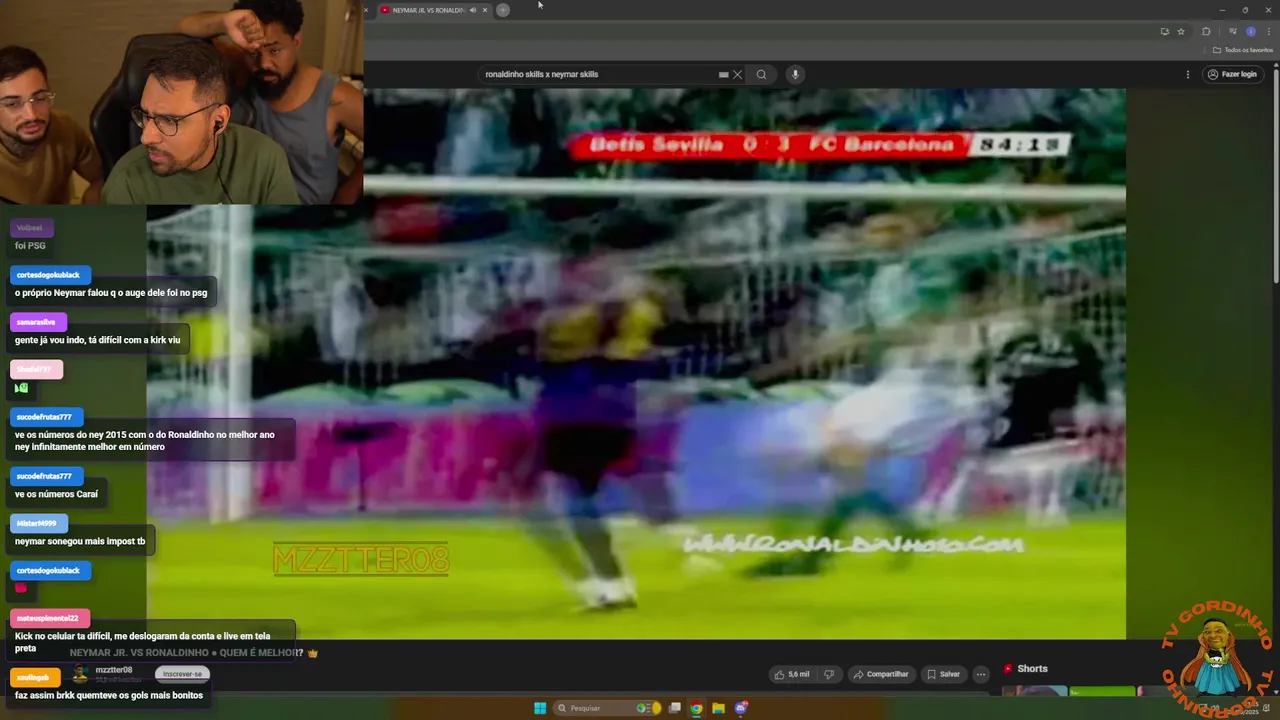This screenshot has height=720, width=1280.
Task: Start voice search with the microphone
Action: pyautogui.click(x=795, y=74)
